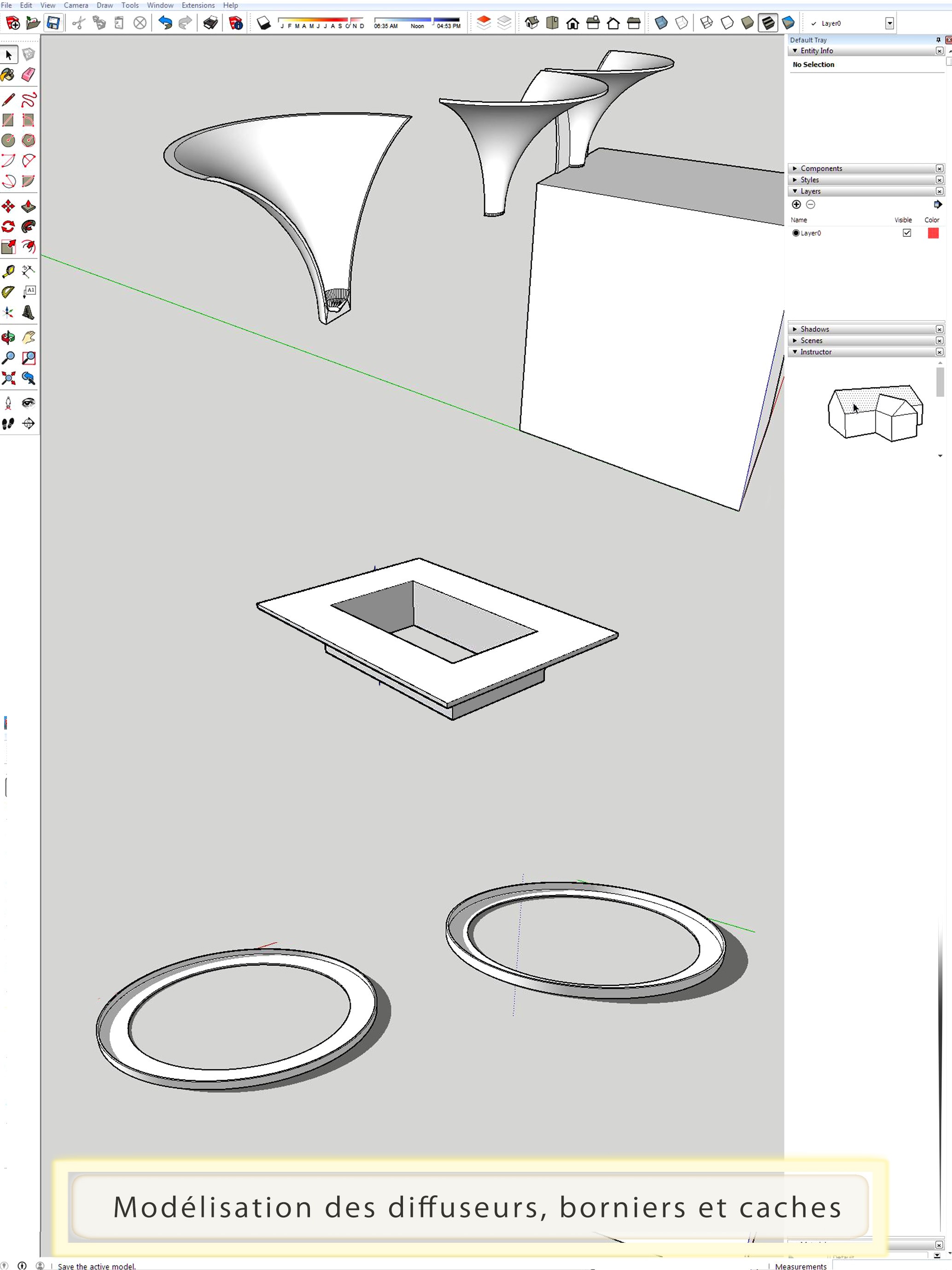Screen dimensions: 952x1270
Task: Click the Add Layer plus button
Action: pyautogui.click(x=797, y=205)
